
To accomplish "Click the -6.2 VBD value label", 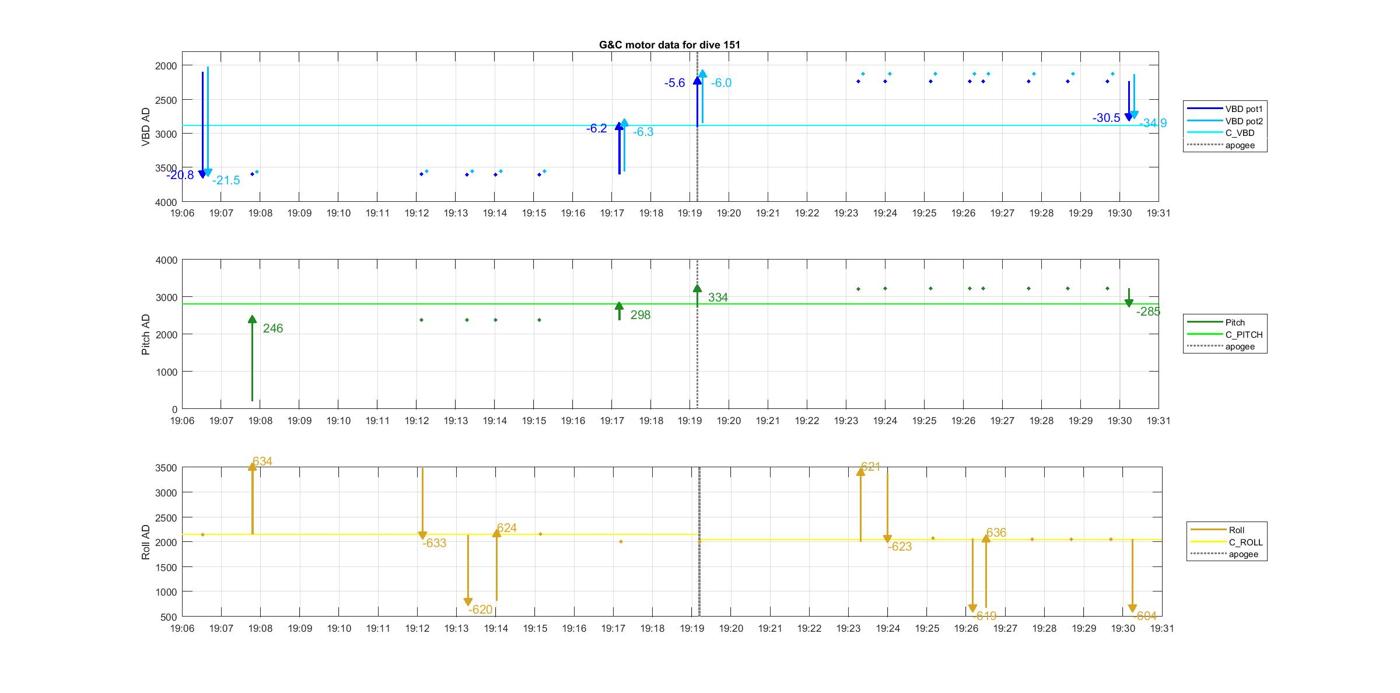I will (x=597, y=128).
